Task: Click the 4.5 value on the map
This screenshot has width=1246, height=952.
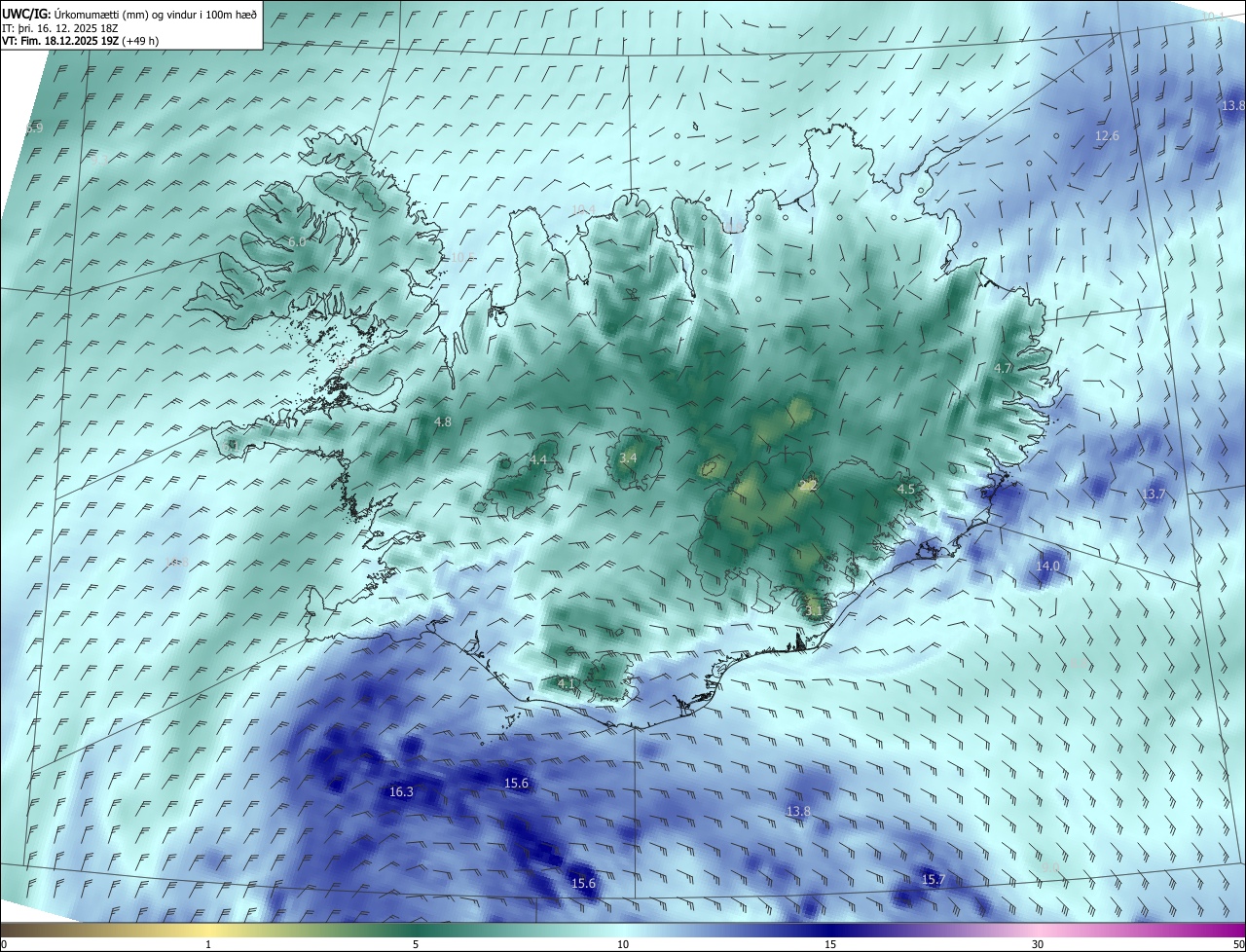Action: 905,489
